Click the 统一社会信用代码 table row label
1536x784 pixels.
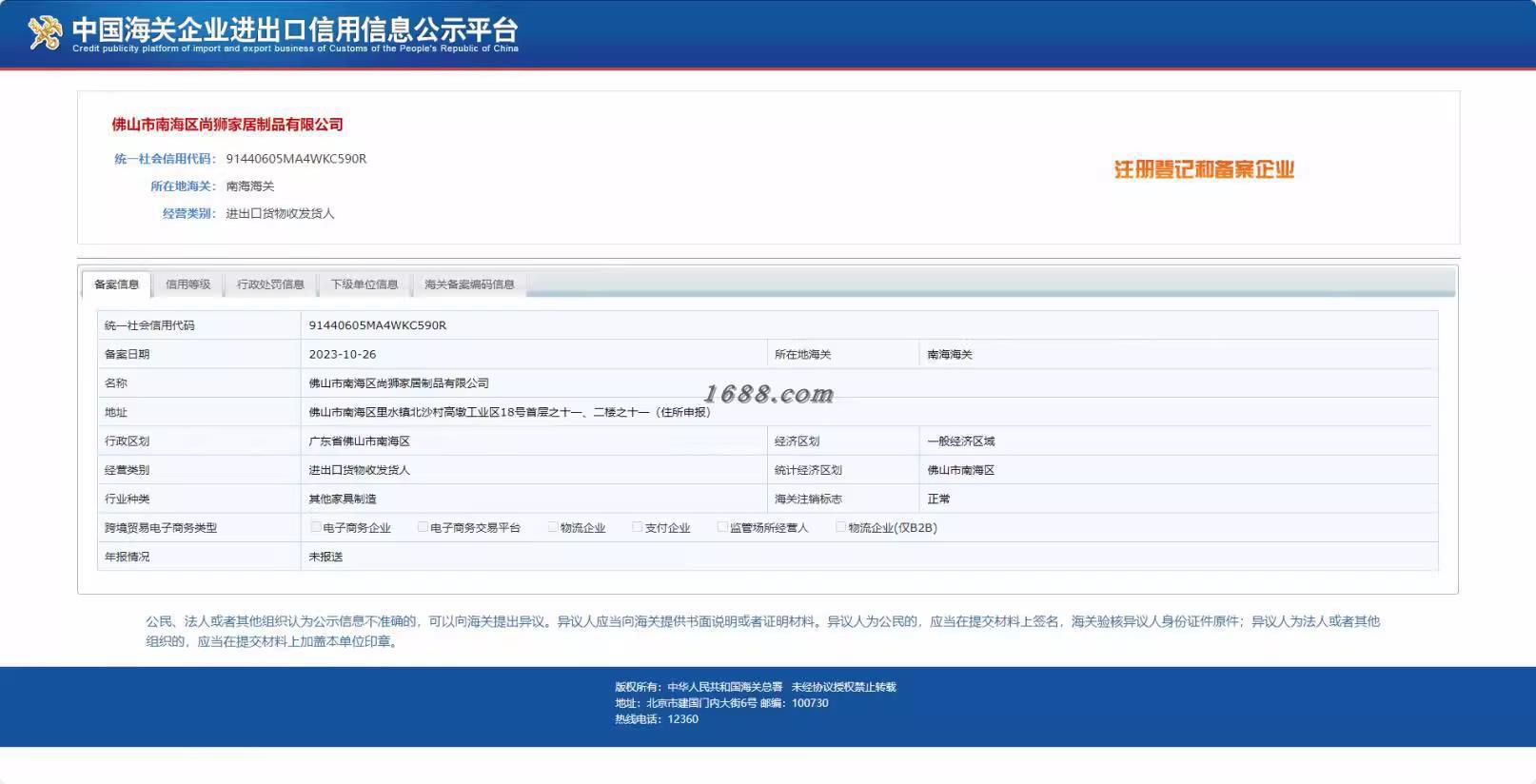click(x=149, y=325)
